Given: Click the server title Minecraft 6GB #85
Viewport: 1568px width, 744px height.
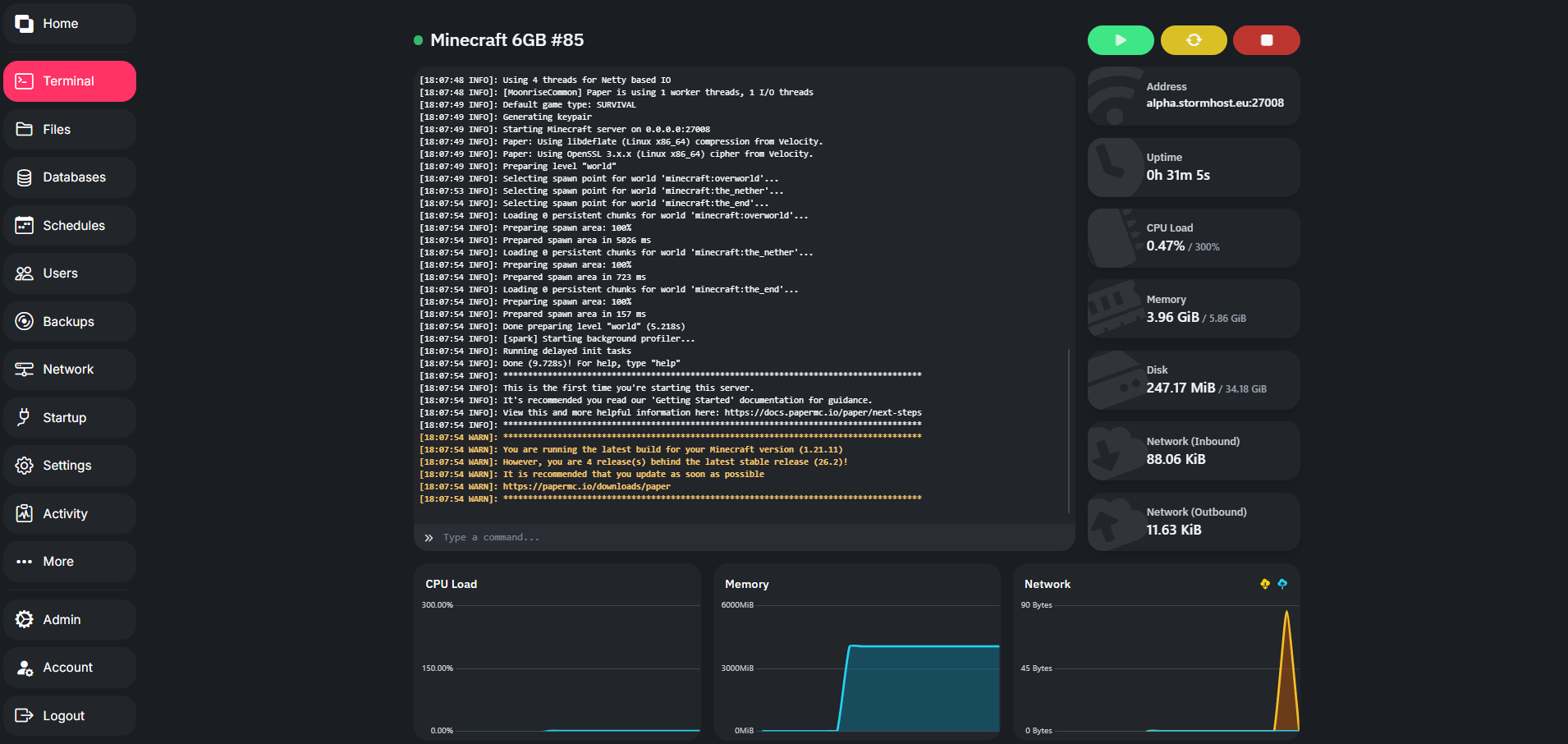Looking at the screenshot, I should [x=507, y=40].
